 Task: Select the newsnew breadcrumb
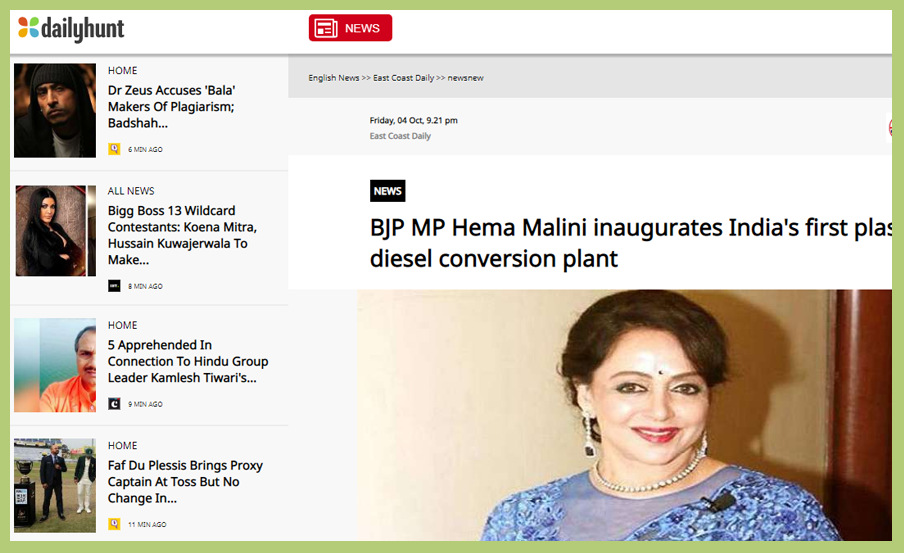(x=465, y=78)
